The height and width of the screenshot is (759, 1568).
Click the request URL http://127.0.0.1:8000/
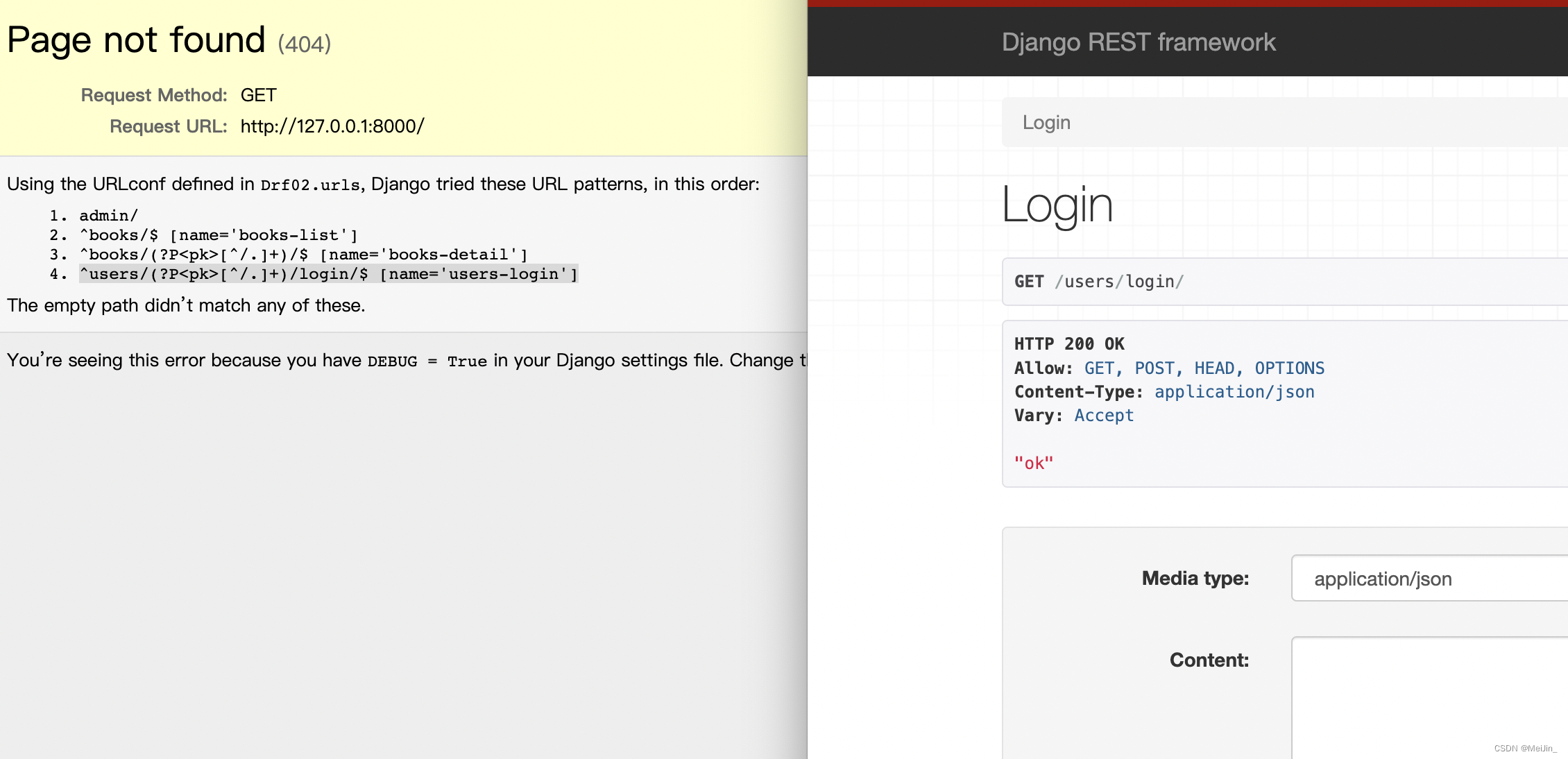click(x=332, y=126)
